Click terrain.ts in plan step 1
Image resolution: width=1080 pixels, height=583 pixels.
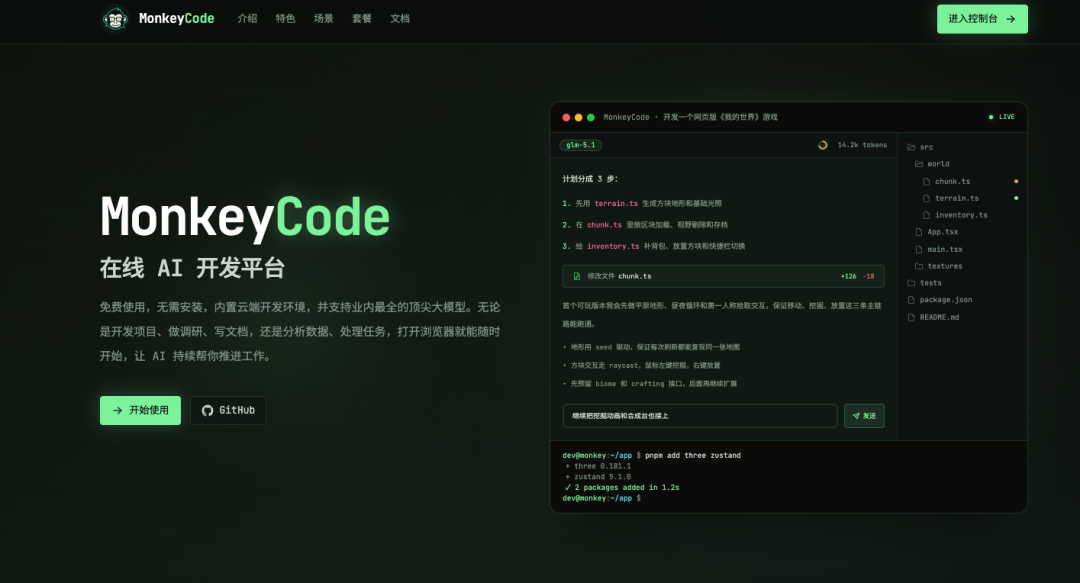(616, 204)
